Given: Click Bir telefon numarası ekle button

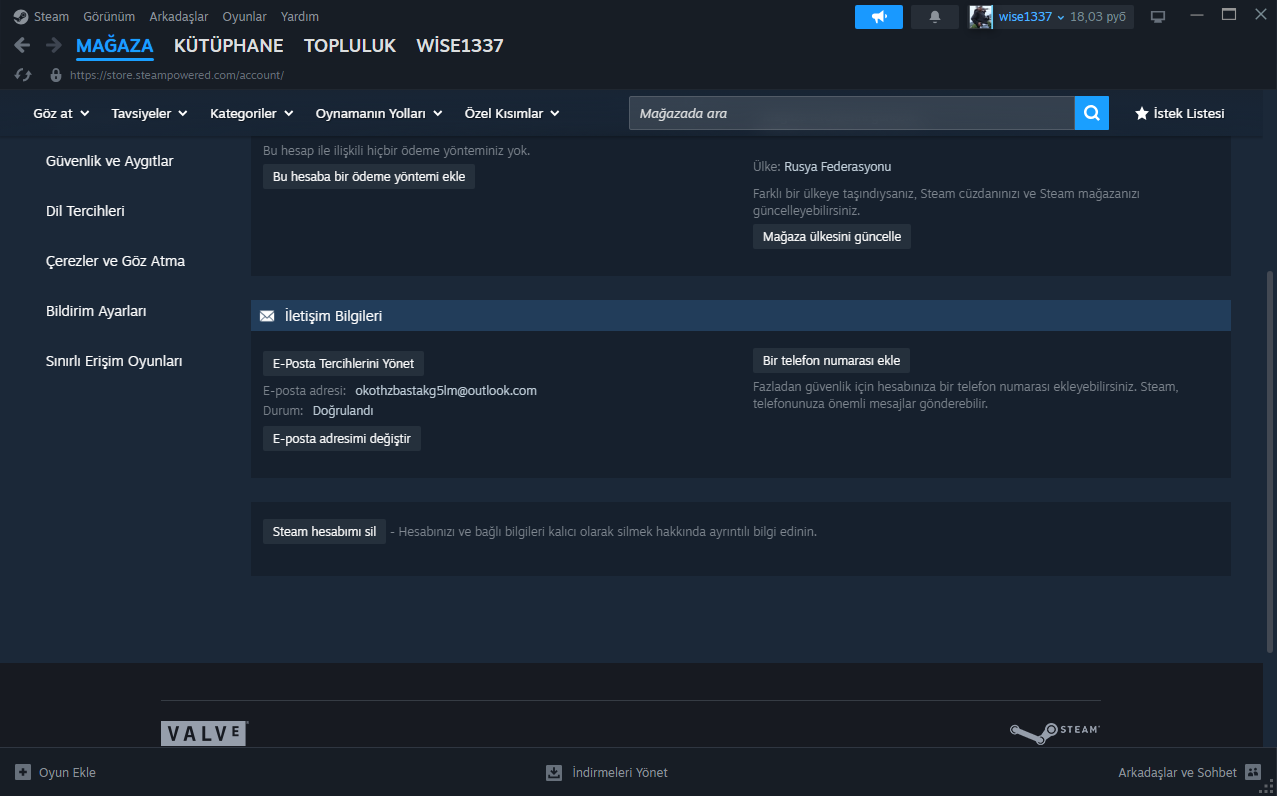Looking at the screenshot, I should (x=832, y=361).
